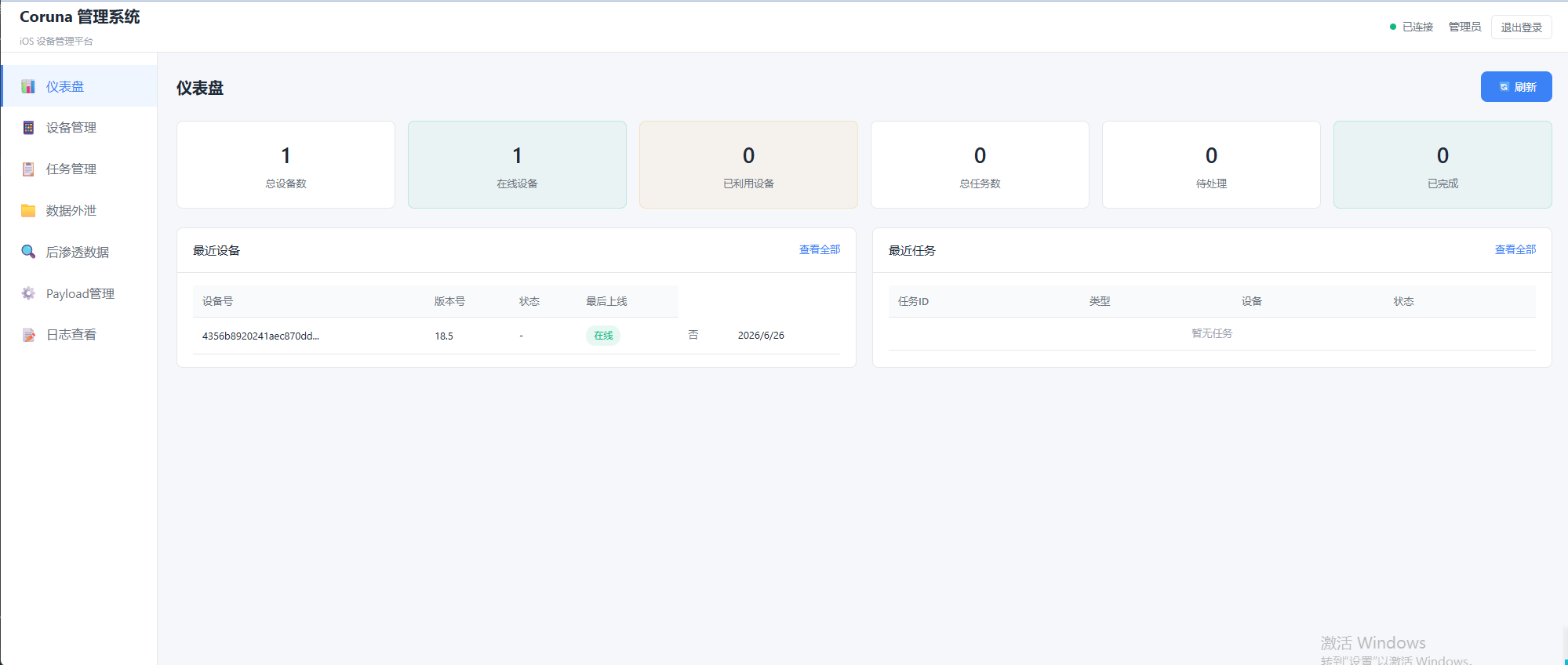
Task: Click the task management clipboard icon
Action: (28, 169)
